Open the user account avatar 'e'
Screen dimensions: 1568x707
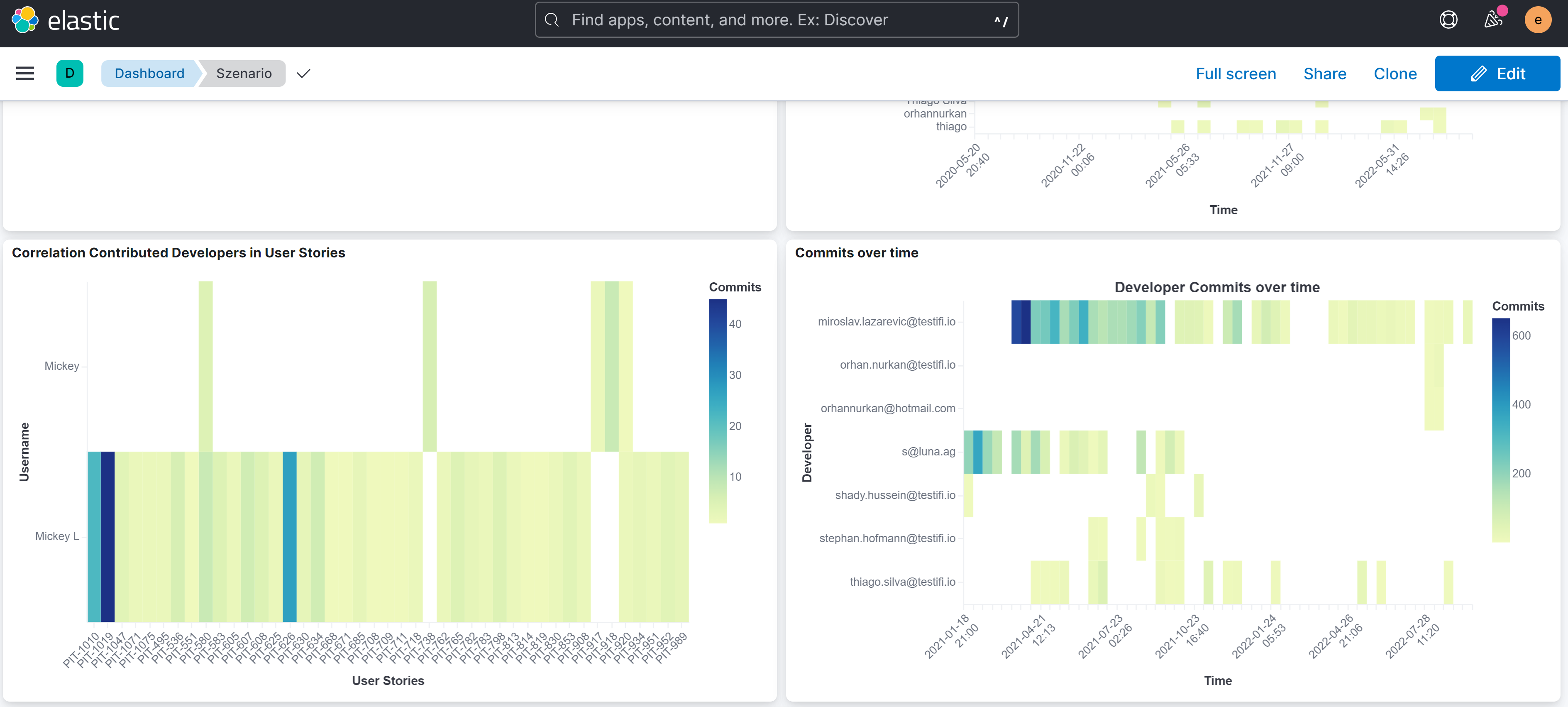click(1538, 20)
